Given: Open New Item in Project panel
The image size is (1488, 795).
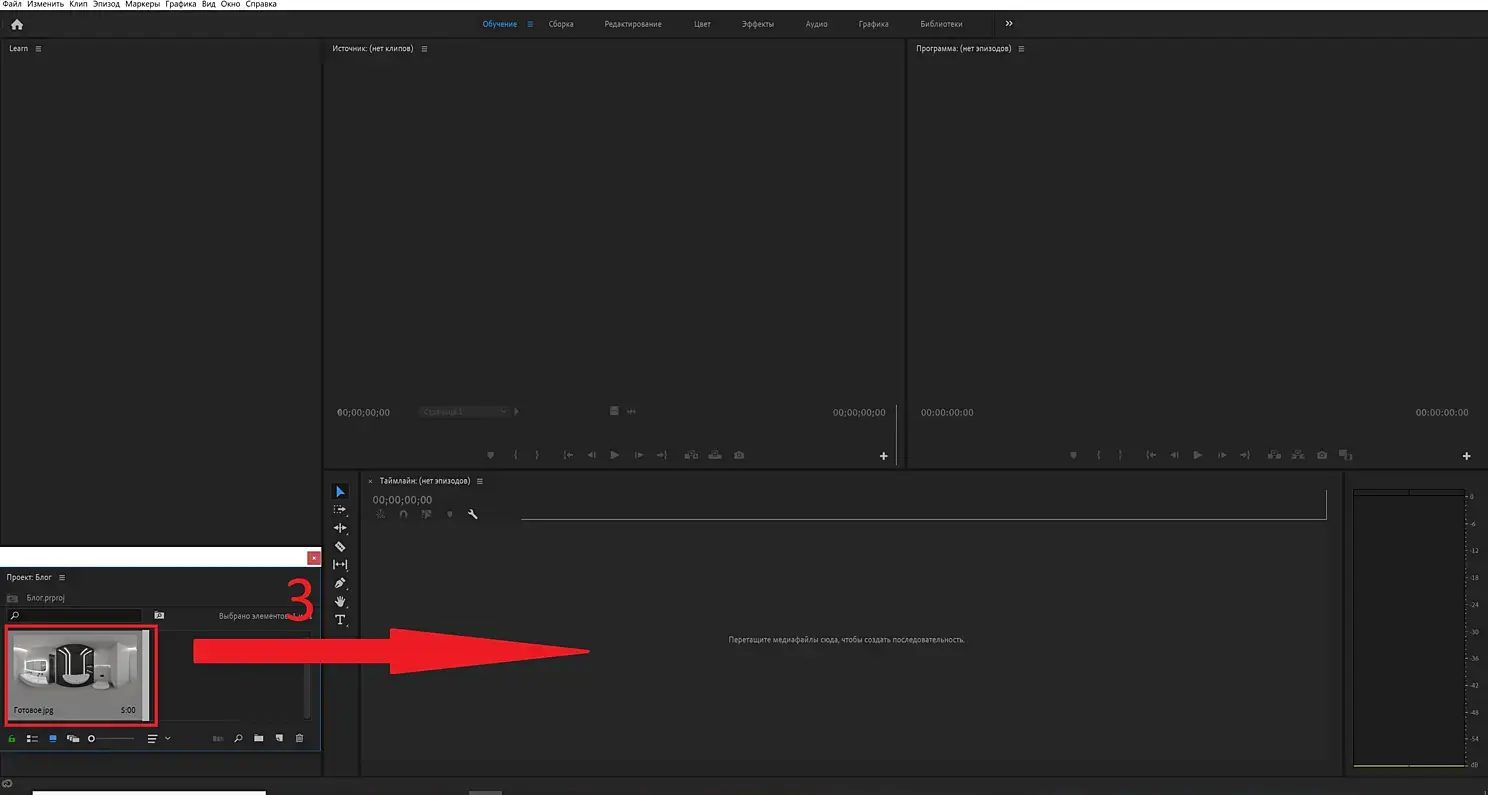Looking at the screenshot, I should click(x=279, y=739).
